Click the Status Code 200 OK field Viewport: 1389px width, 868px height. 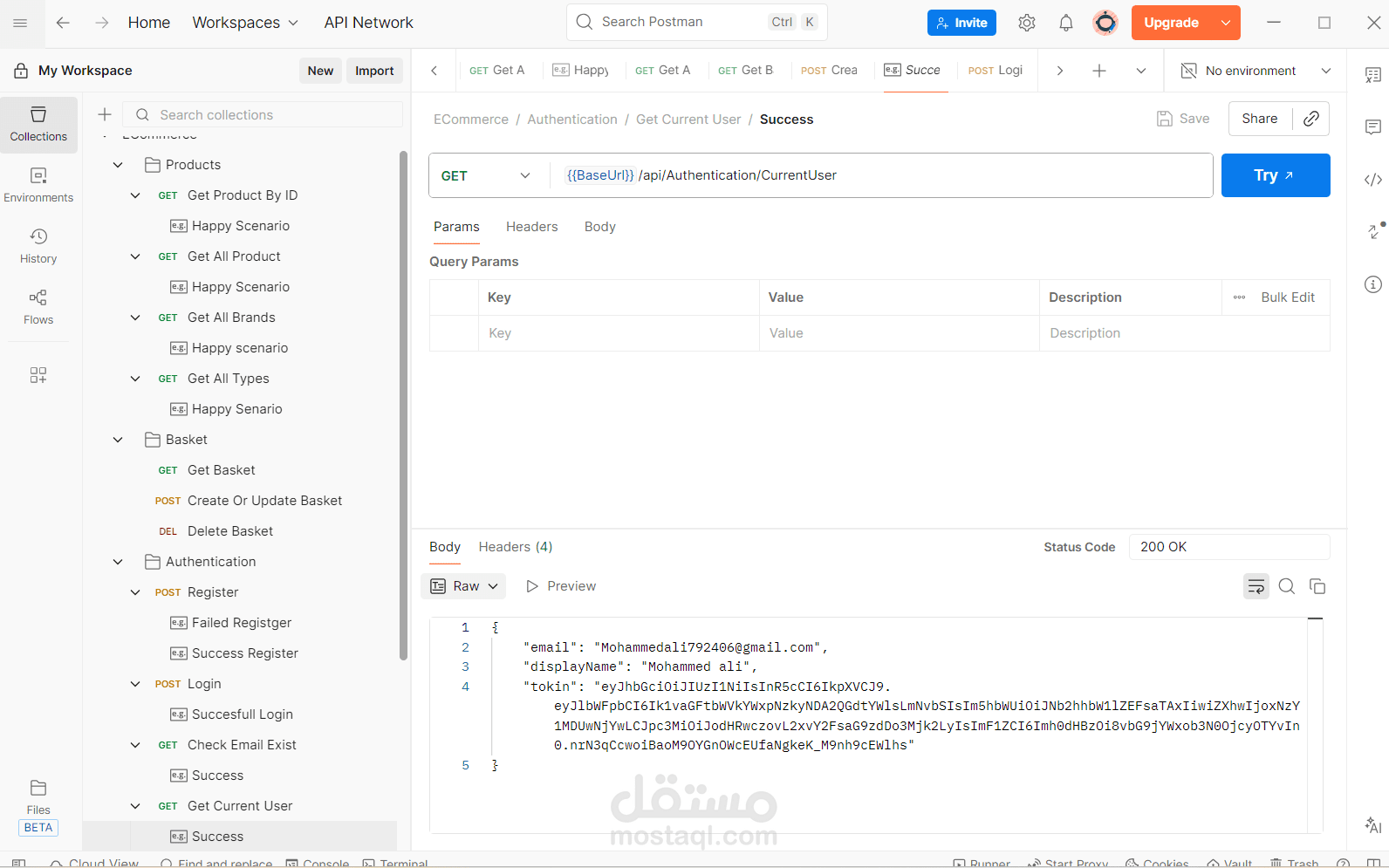(x=1229, y=547)
